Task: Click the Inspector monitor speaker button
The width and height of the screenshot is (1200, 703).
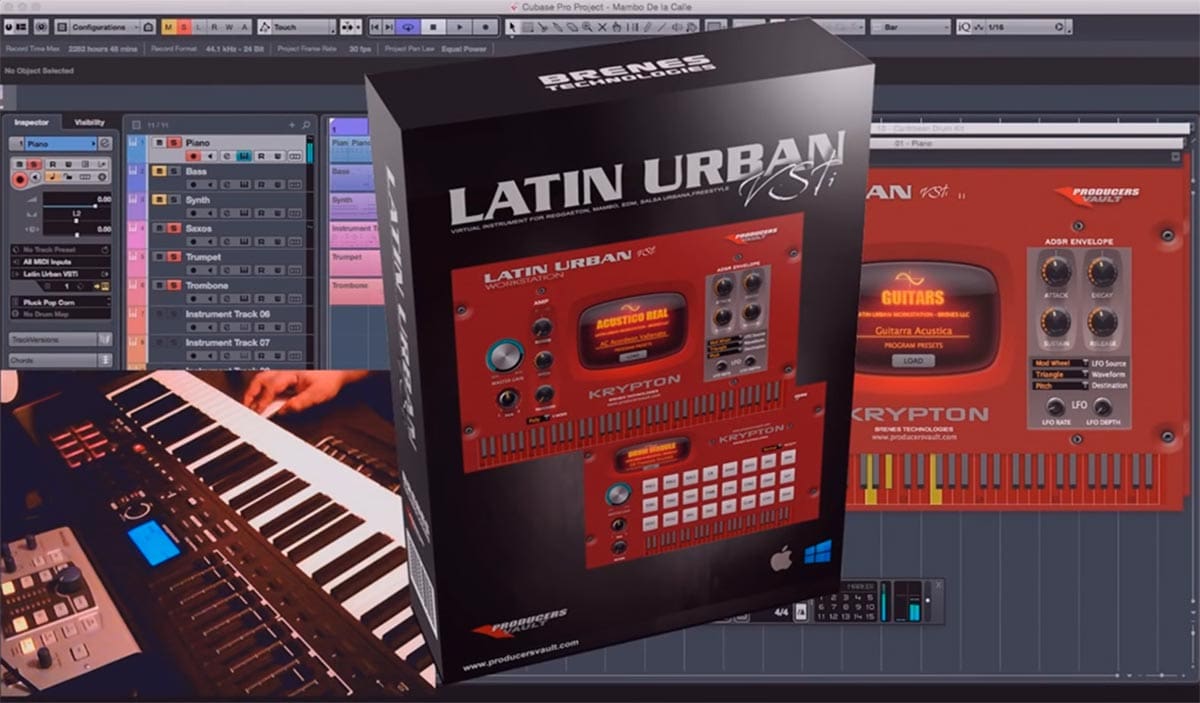Action: (x=36, y=179)
